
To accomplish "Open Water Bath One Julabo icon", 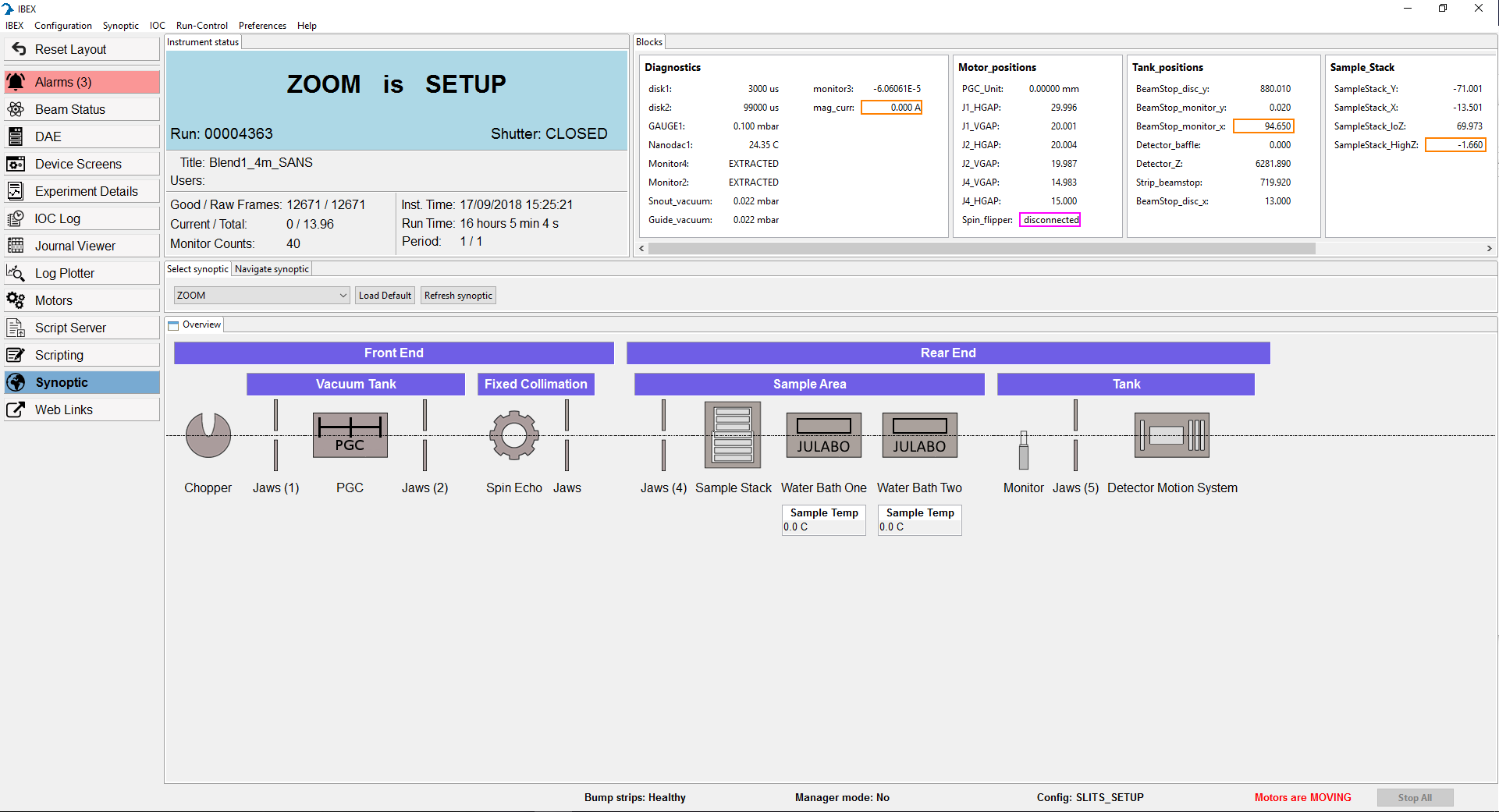I will pyautogui.click(x=823, y=435).
